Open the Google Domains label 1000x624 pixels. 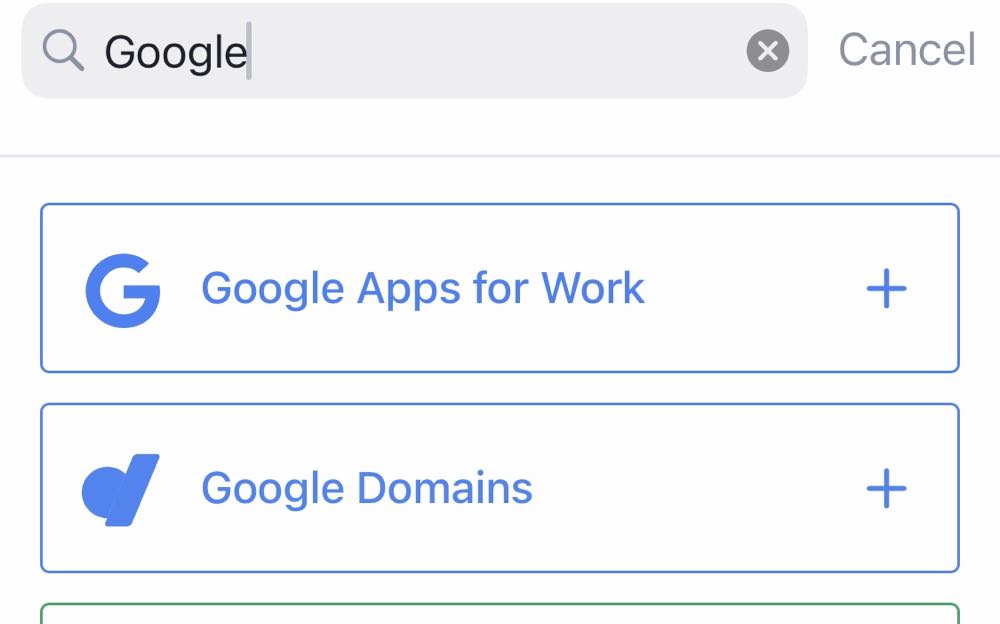(366, 489)
